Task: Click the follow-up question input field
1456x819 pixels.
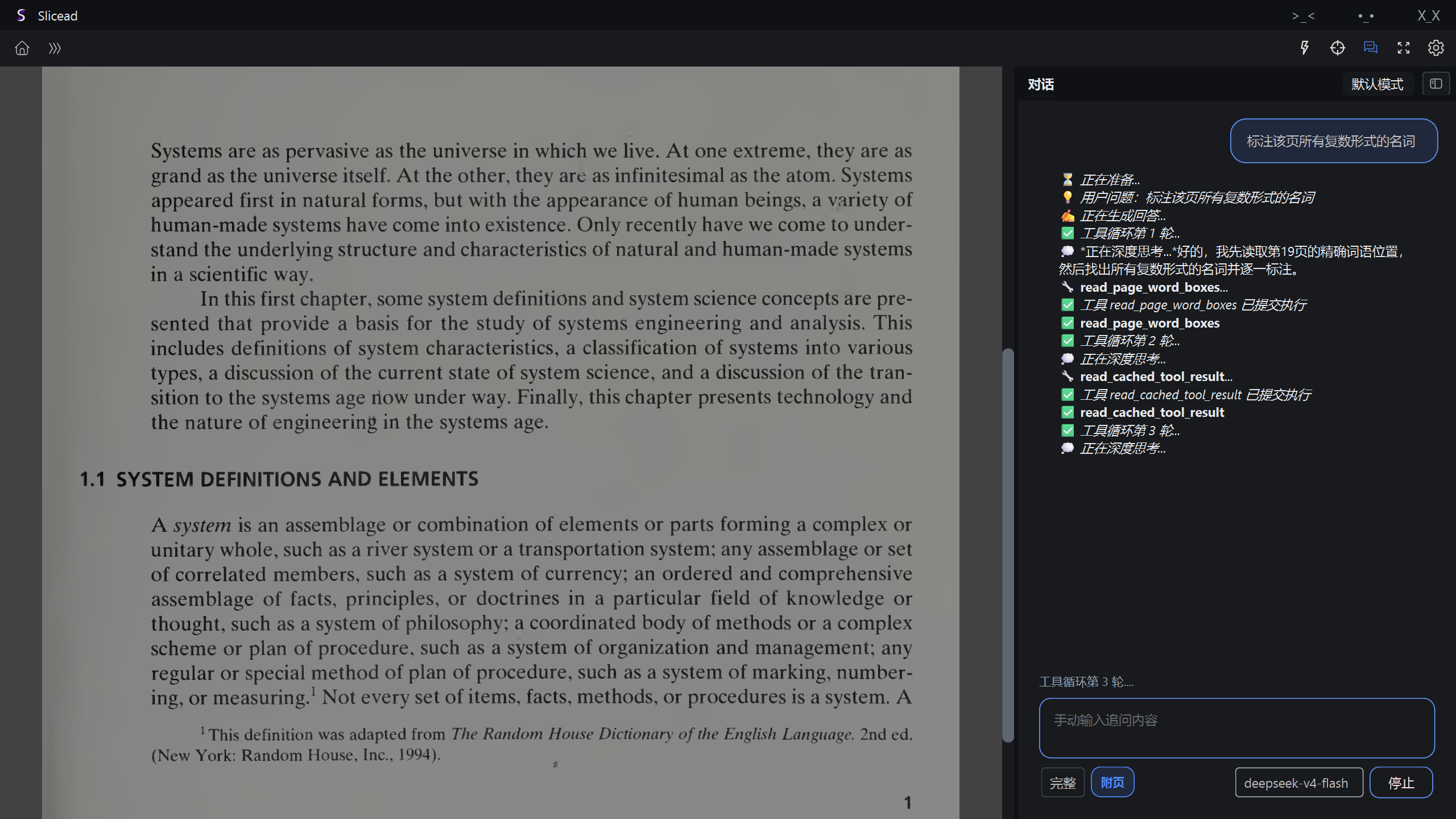Action: pyautogui.click(x=1236, y=728)
